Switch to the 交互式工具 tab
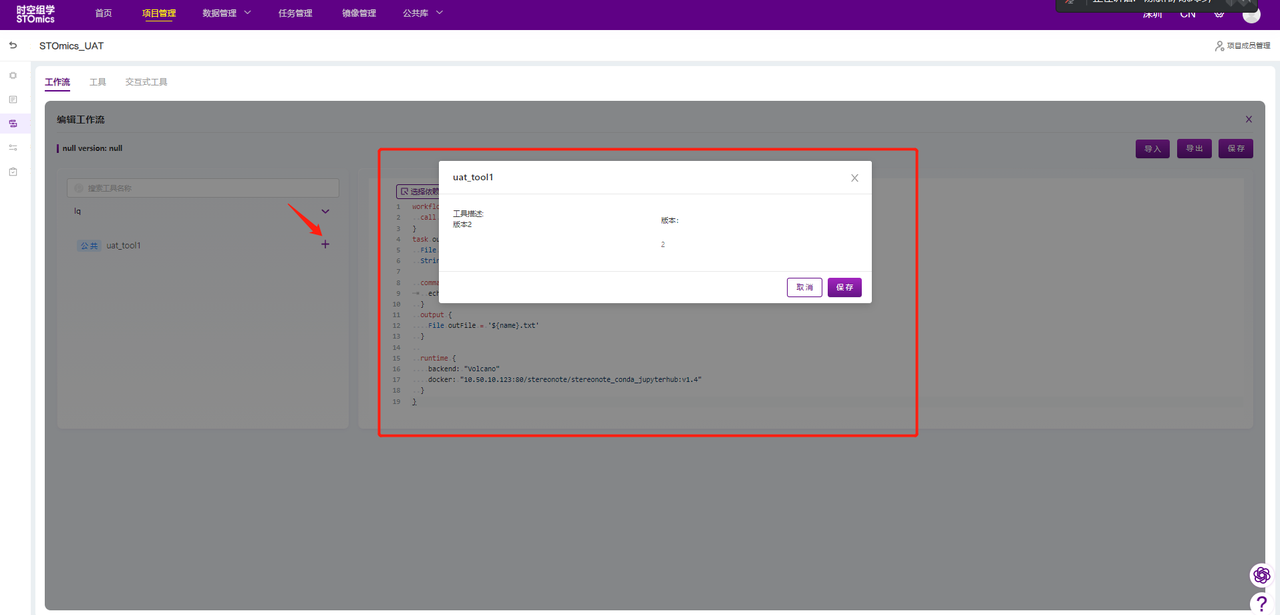 tap(146, 82)
